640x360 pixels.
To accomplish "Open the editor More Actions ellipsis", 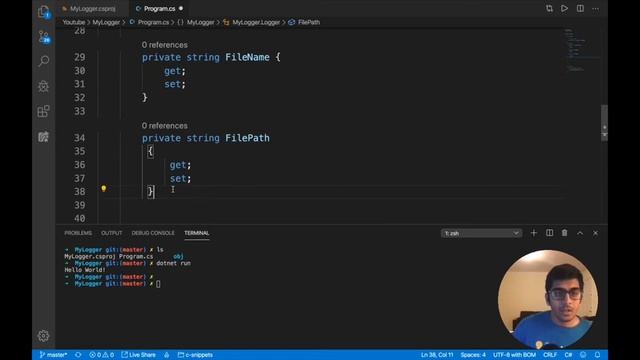I will point(596,9).
